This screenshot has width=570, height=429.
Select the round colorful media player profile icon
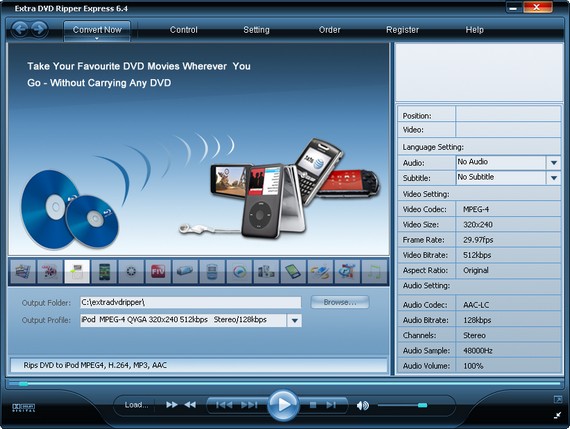coord(239,272)
